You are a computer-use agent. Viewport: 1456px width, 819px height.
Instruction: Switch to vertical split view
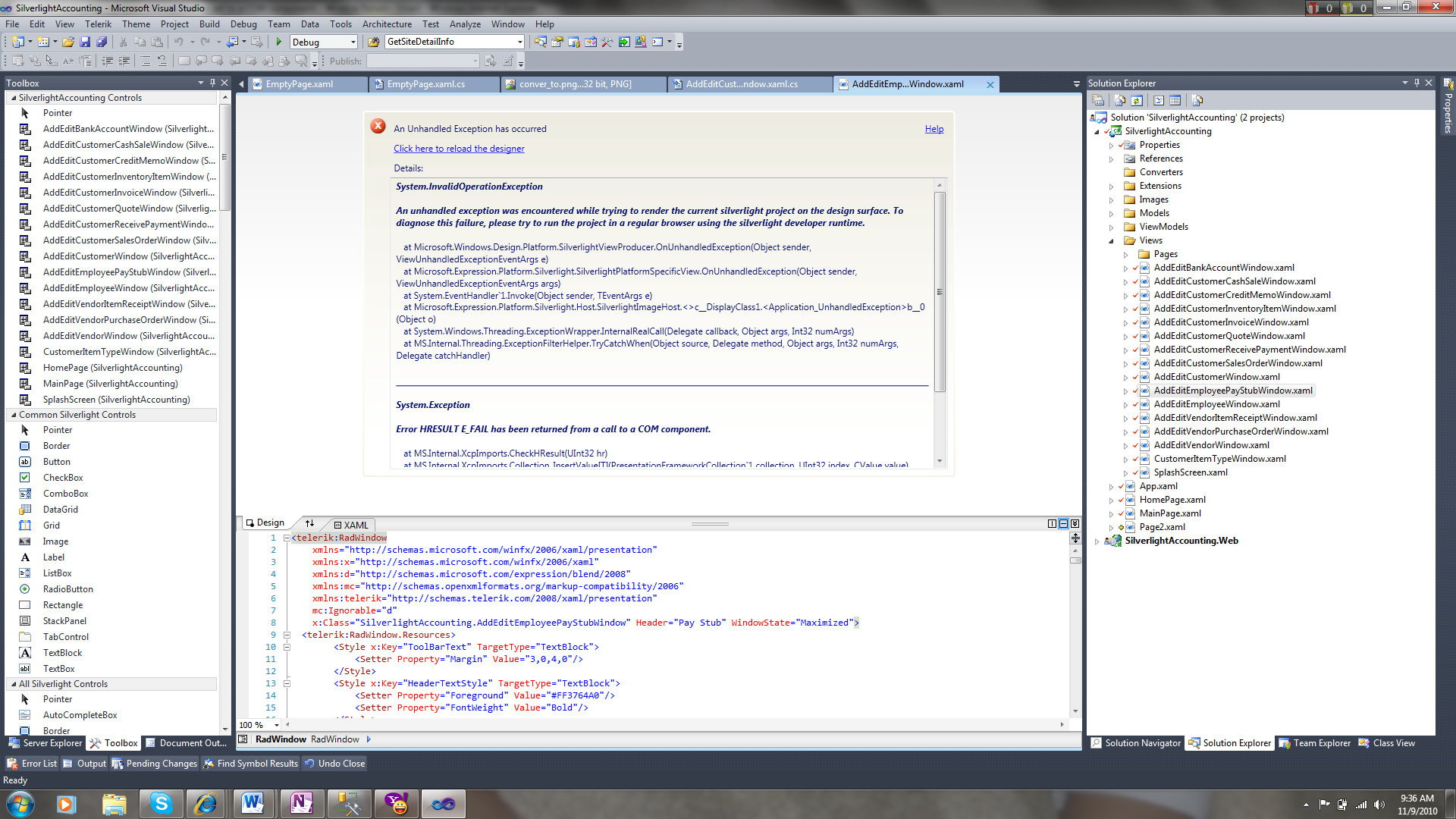[1052, 523]
